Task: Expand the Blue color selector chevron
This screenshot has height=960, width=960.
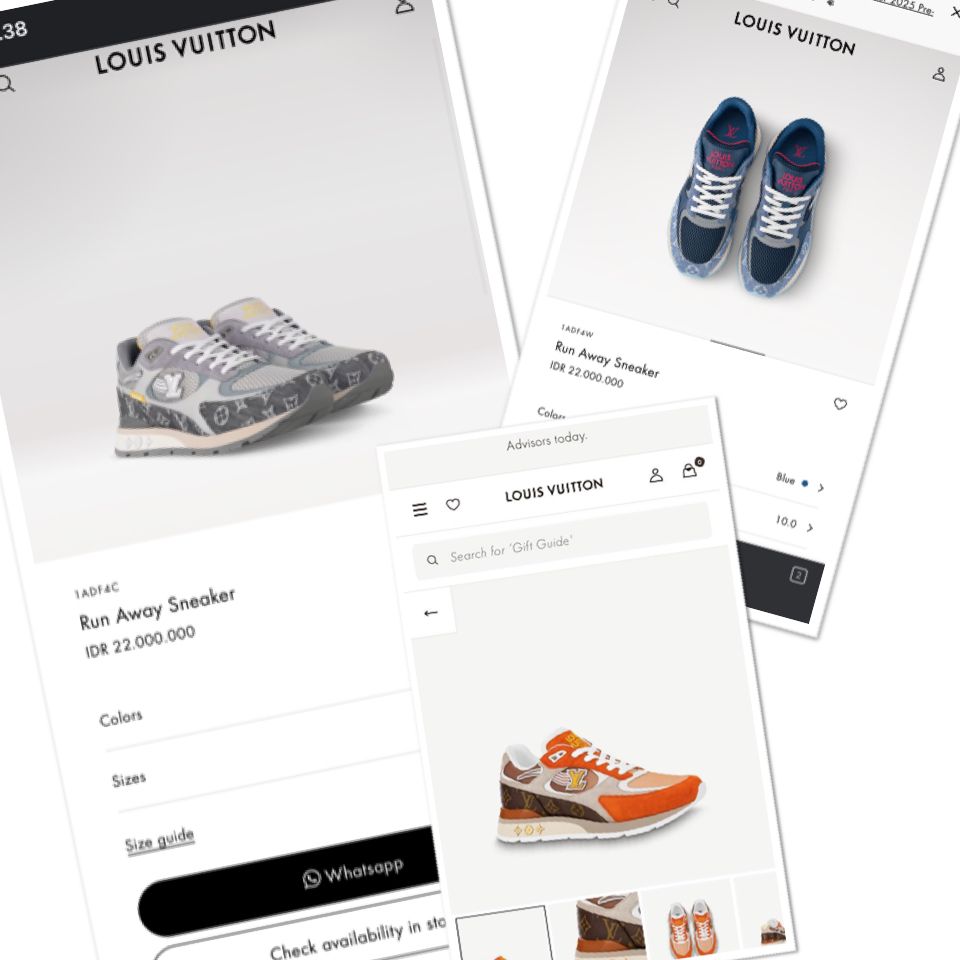Action: coord(821,488)
